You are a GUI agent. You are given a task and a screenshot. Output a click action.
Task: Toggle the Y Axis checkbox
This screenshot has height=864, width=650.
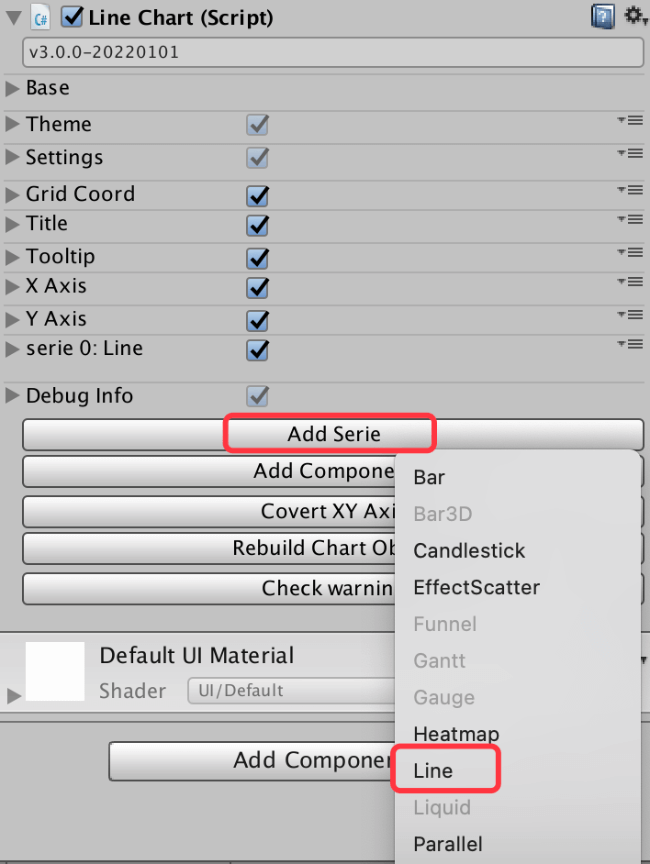(258, 321)
